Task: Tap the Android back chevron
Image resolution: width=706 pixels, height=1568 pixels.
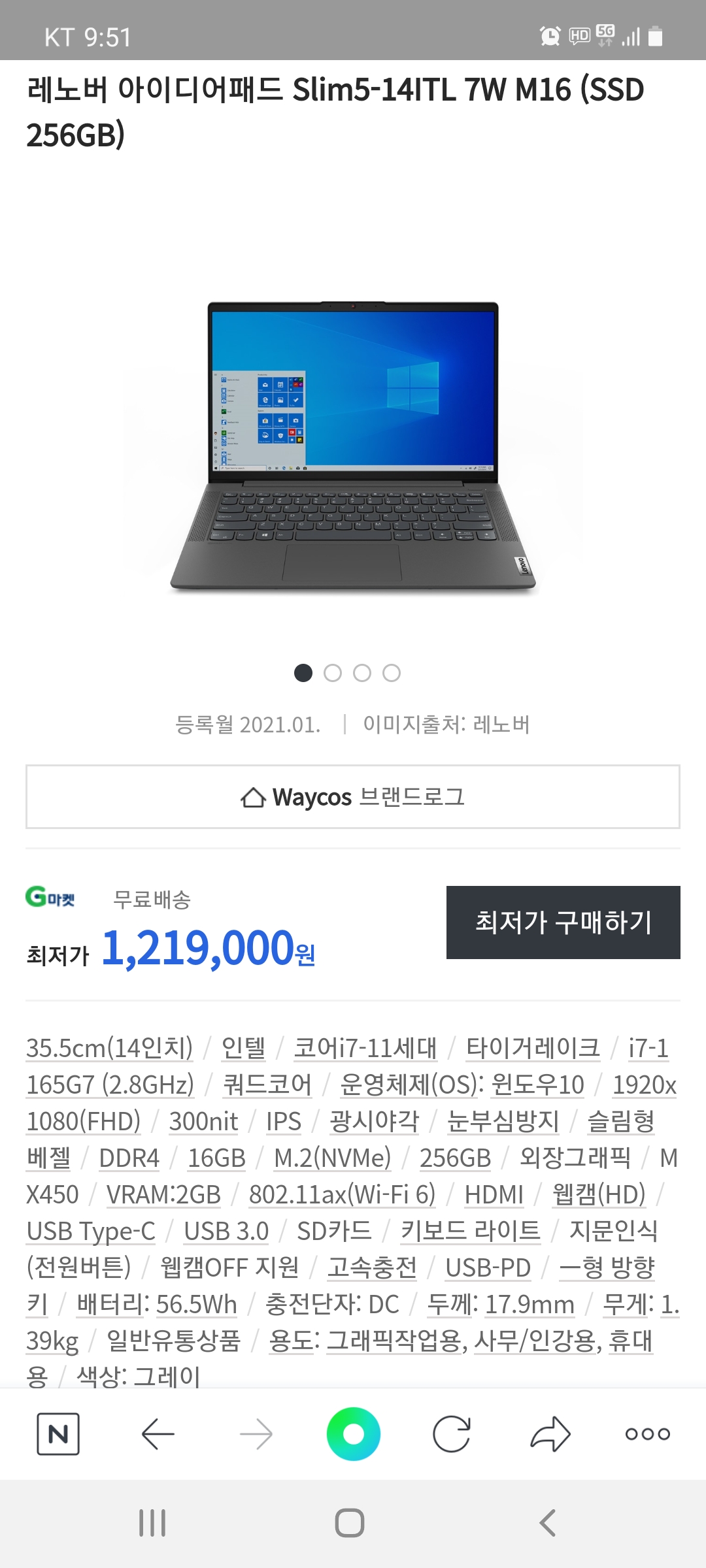Action: pyautogui.click(x=547, y=1523)
